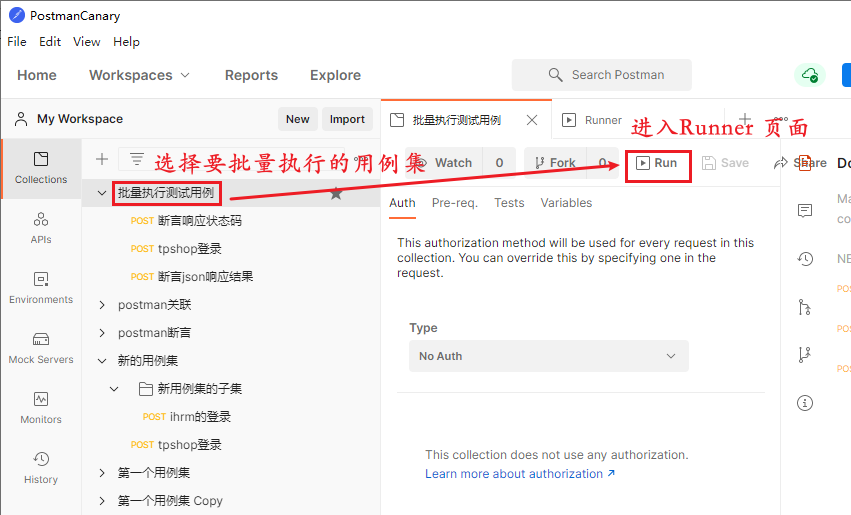Viewport: 851px width, 515px height.
Task: Open the Collections sidebar panel
Action: tap(41, 168)
